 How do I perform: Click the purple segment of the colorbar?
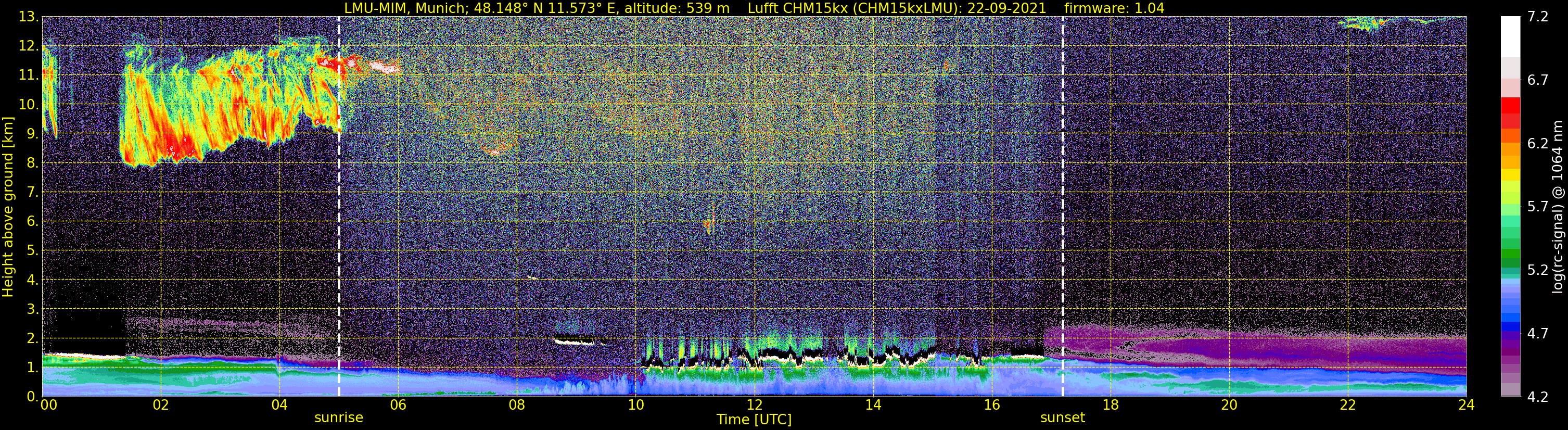tap(1510, 350)
